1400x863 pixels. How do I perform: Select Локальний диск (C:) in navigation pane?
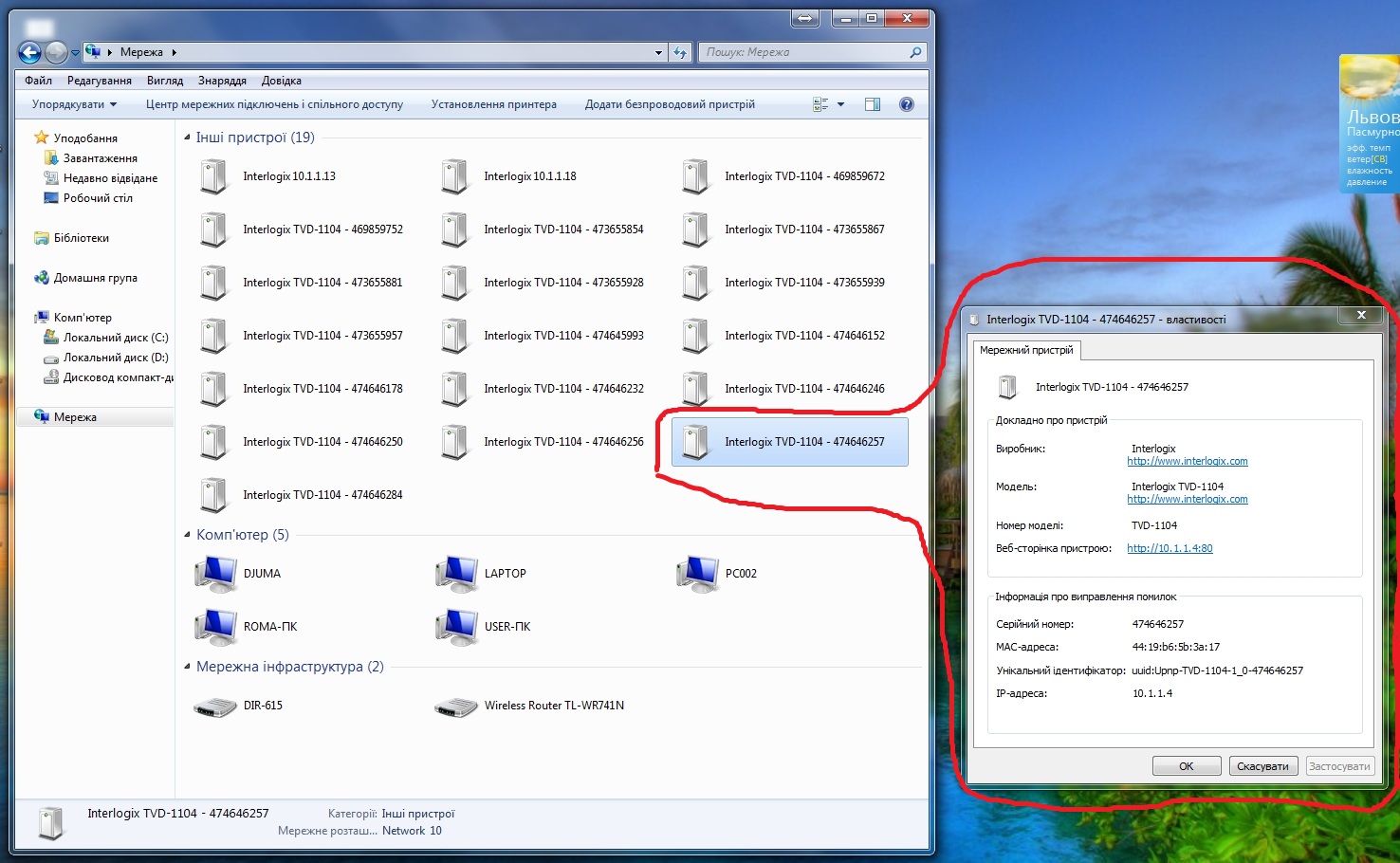click(115, 338)
